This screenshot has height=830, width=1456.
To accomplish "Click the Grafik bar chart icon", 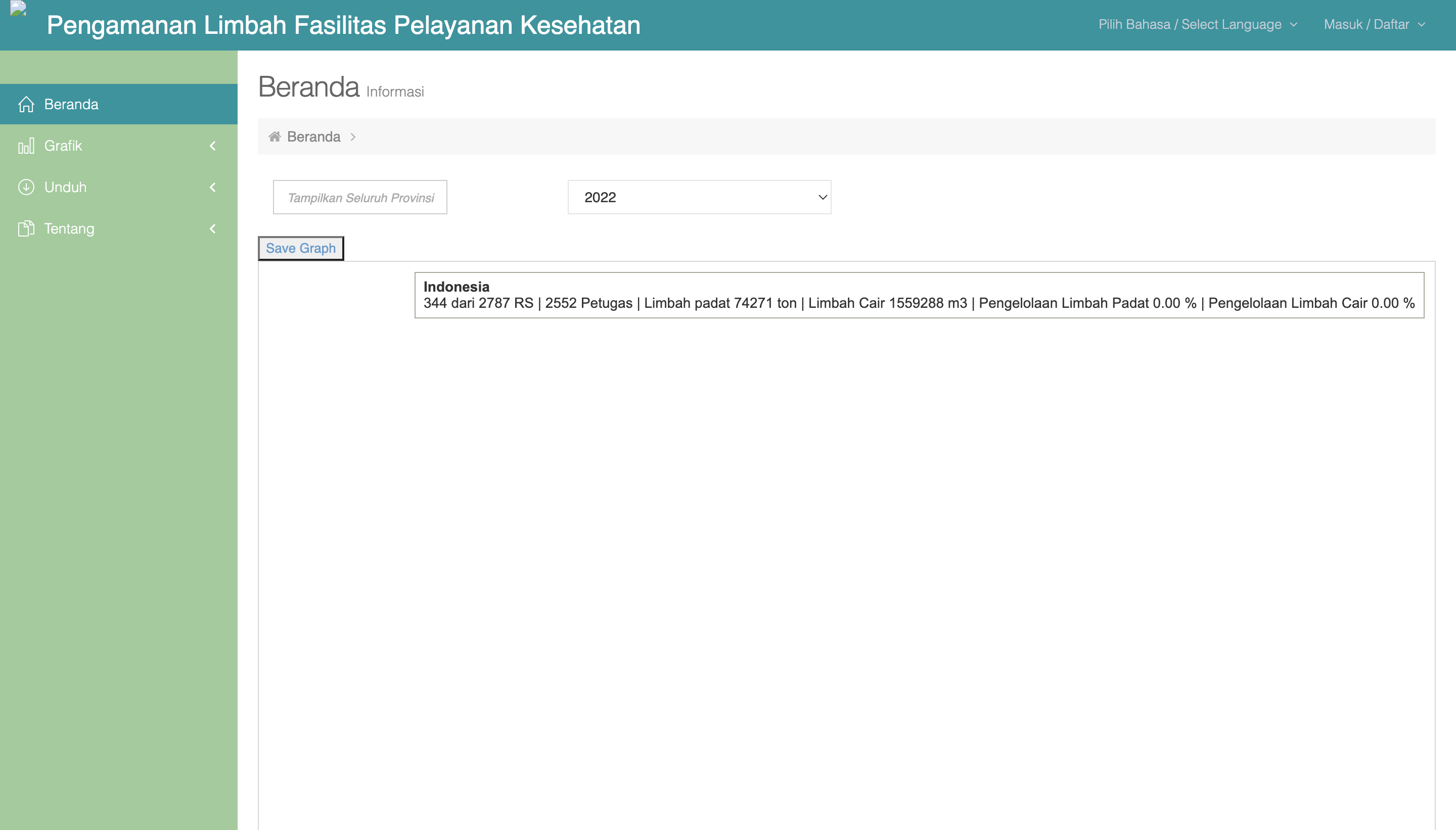I will [26, 146].
